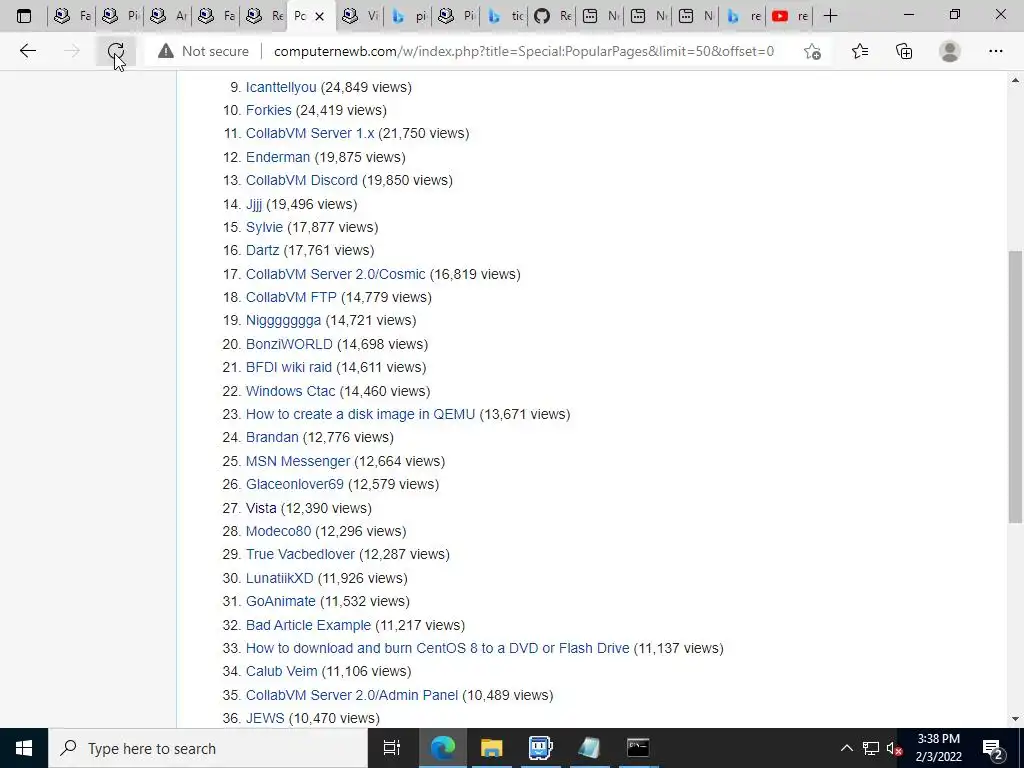The image size is (1024, 768).
Task: Click the page scrollbar thumb
Action: tap(1015, 386)
